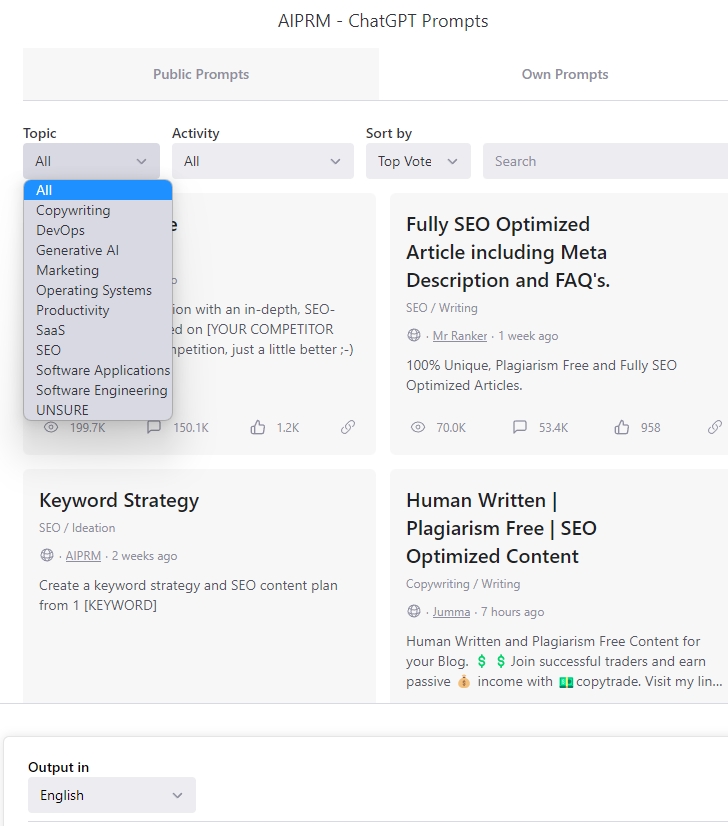Copy link icon on 1.2K votes card
728x826 pixels.
click(348, 427)
